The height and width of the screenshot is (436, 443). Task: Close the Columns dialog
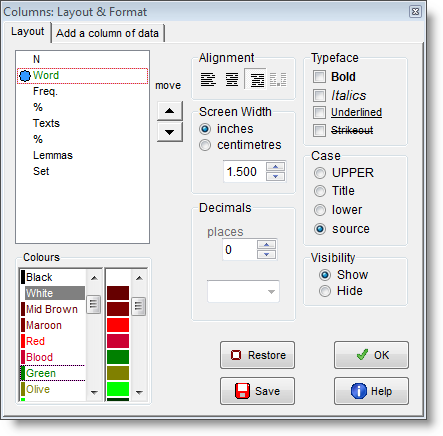pos(415,12)
